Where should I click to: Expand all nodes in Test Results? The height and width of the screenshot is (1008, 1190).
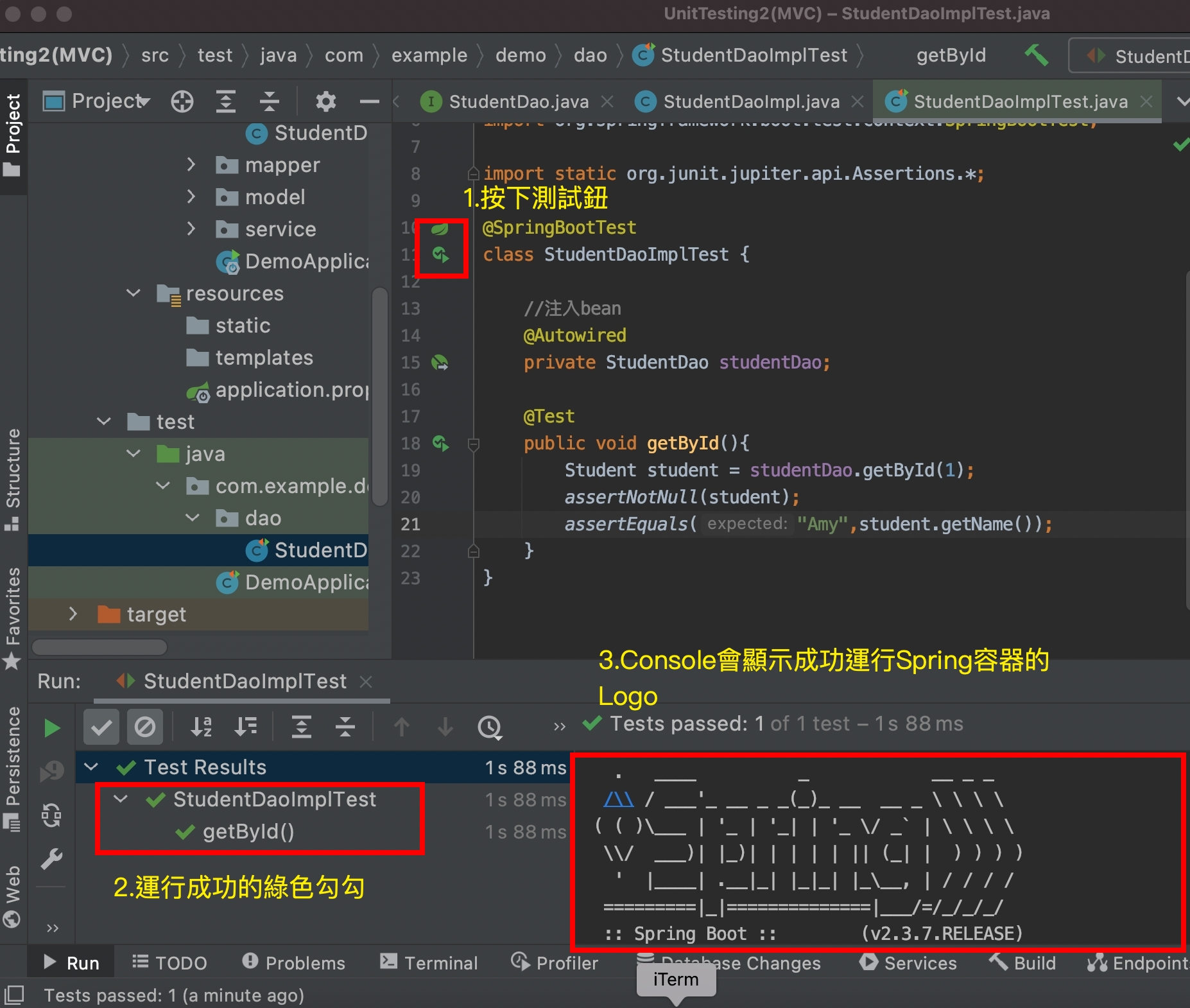(302, 727)
